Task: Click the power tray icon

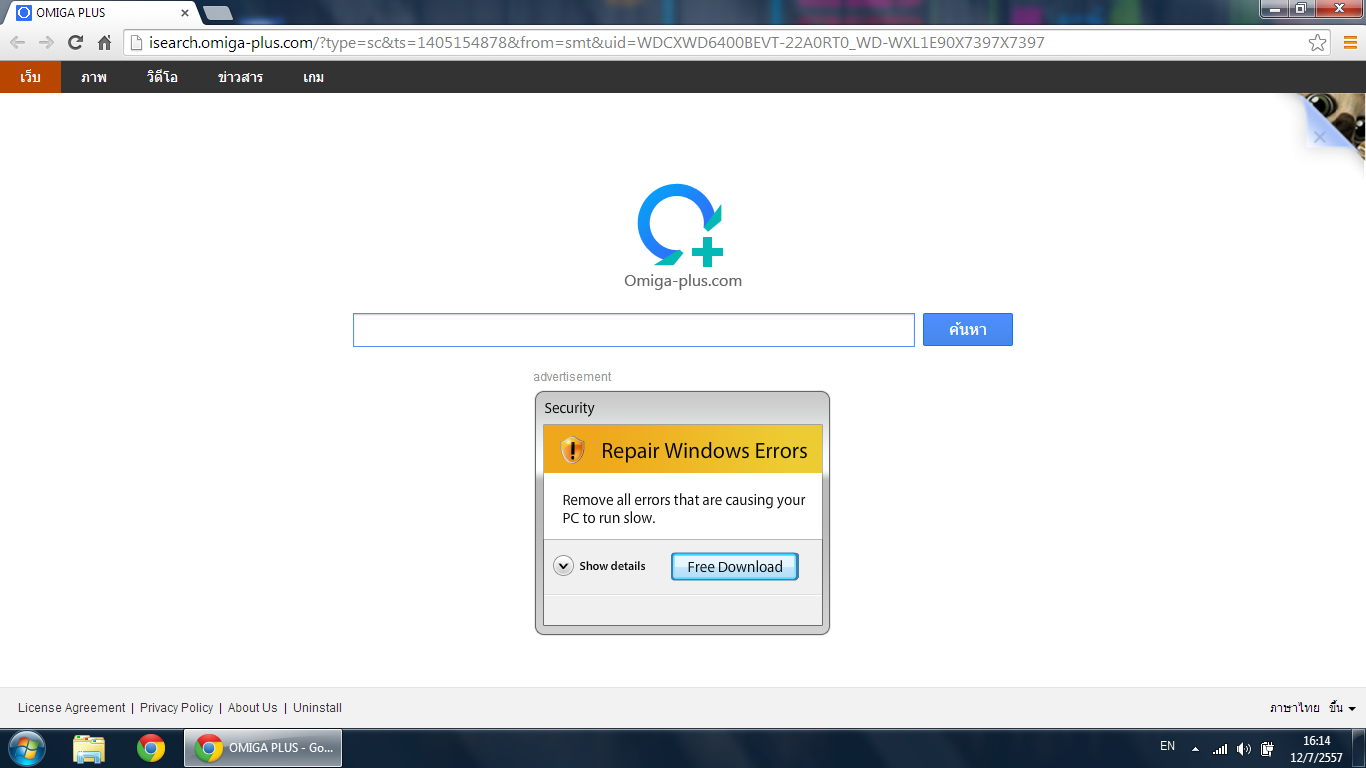Action: point(1268,749)
